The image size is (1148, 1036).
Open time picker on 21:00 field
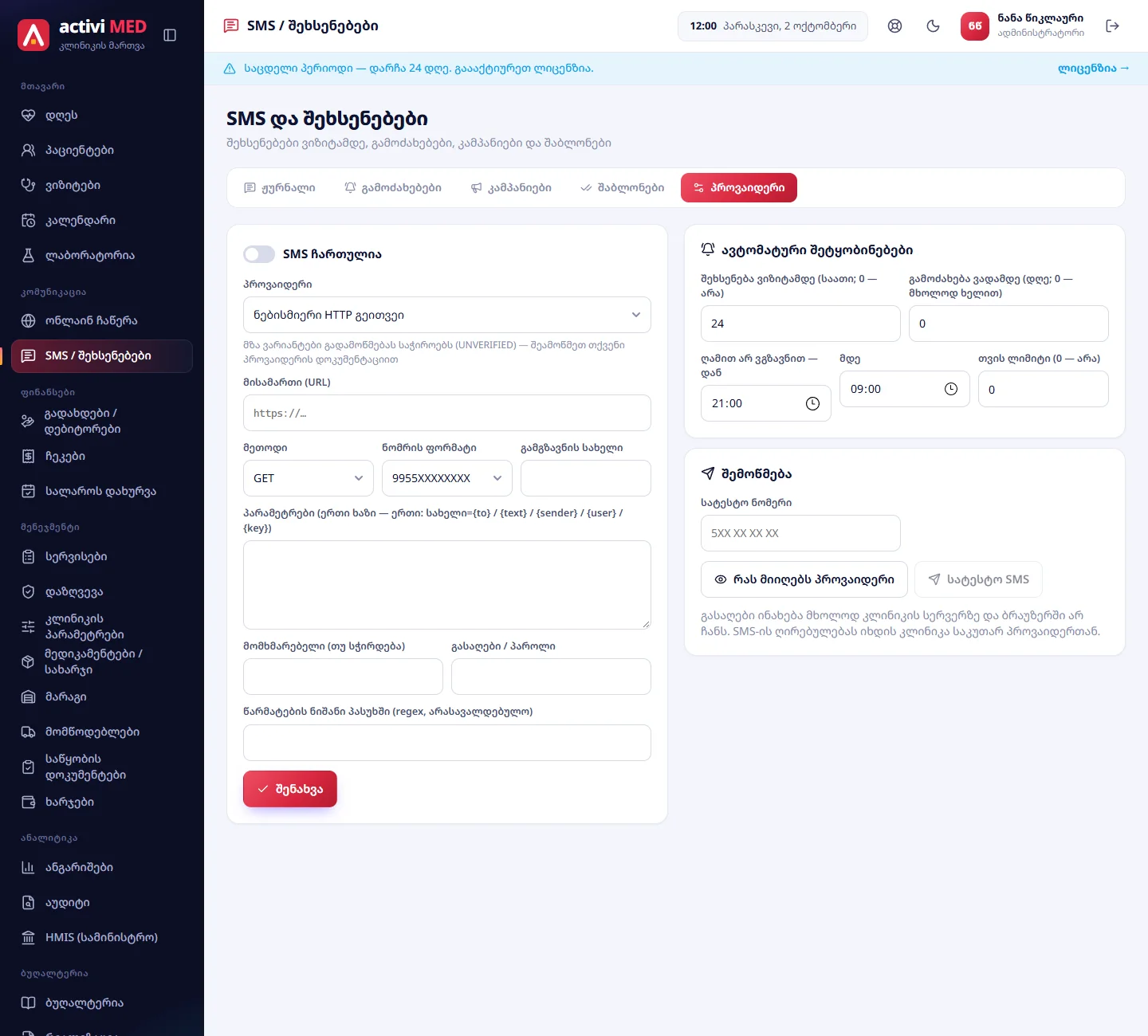[x=812, y=404]
